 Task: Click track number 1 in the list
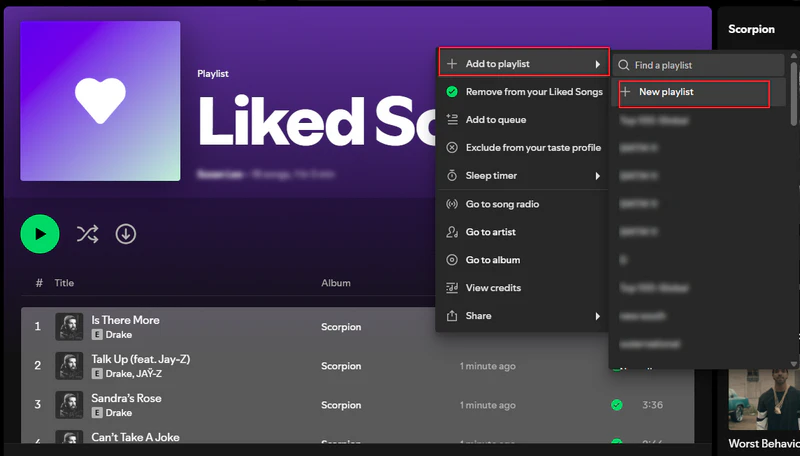(37, 326)
